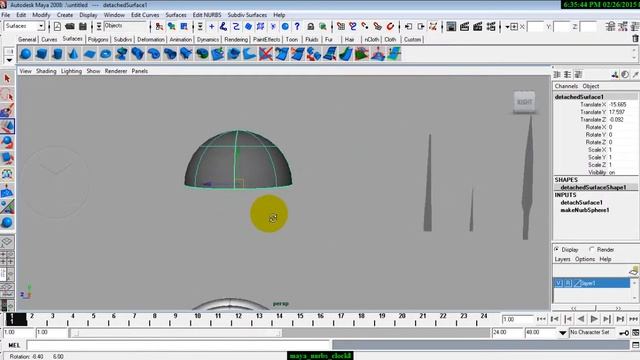
Task: Select the Soft Modification tool
Action: tap(7, 191)
